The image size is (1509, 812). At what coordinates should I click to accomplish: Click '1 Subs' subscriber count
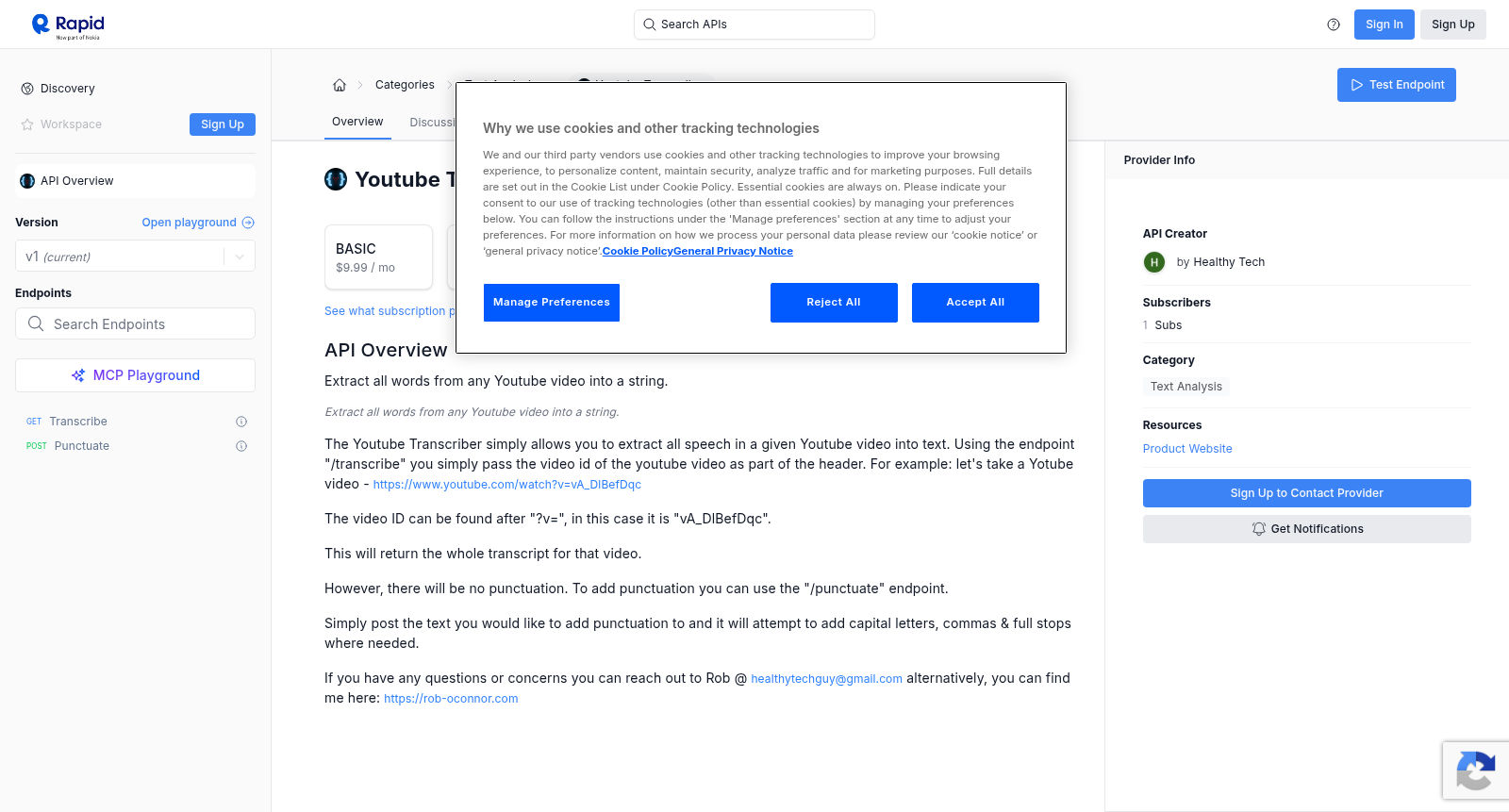point(1162,325)
